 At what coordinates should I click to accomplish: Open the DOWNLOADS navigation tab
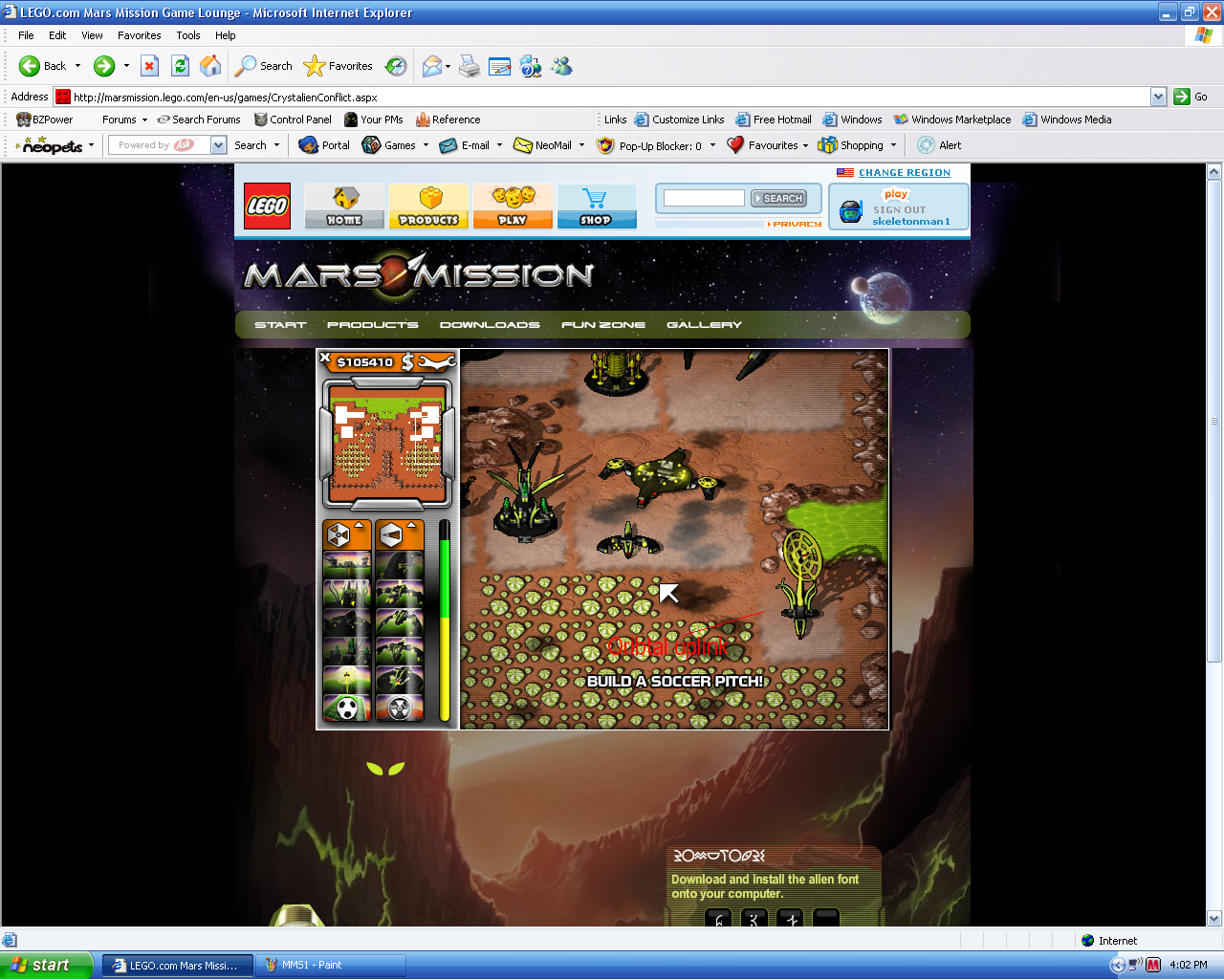[x=490, y=325]
